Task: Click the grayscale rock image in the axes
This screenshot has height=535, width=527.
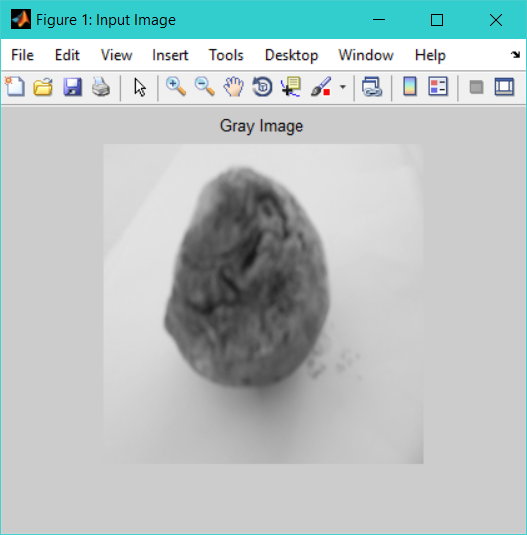Action: 263,304
